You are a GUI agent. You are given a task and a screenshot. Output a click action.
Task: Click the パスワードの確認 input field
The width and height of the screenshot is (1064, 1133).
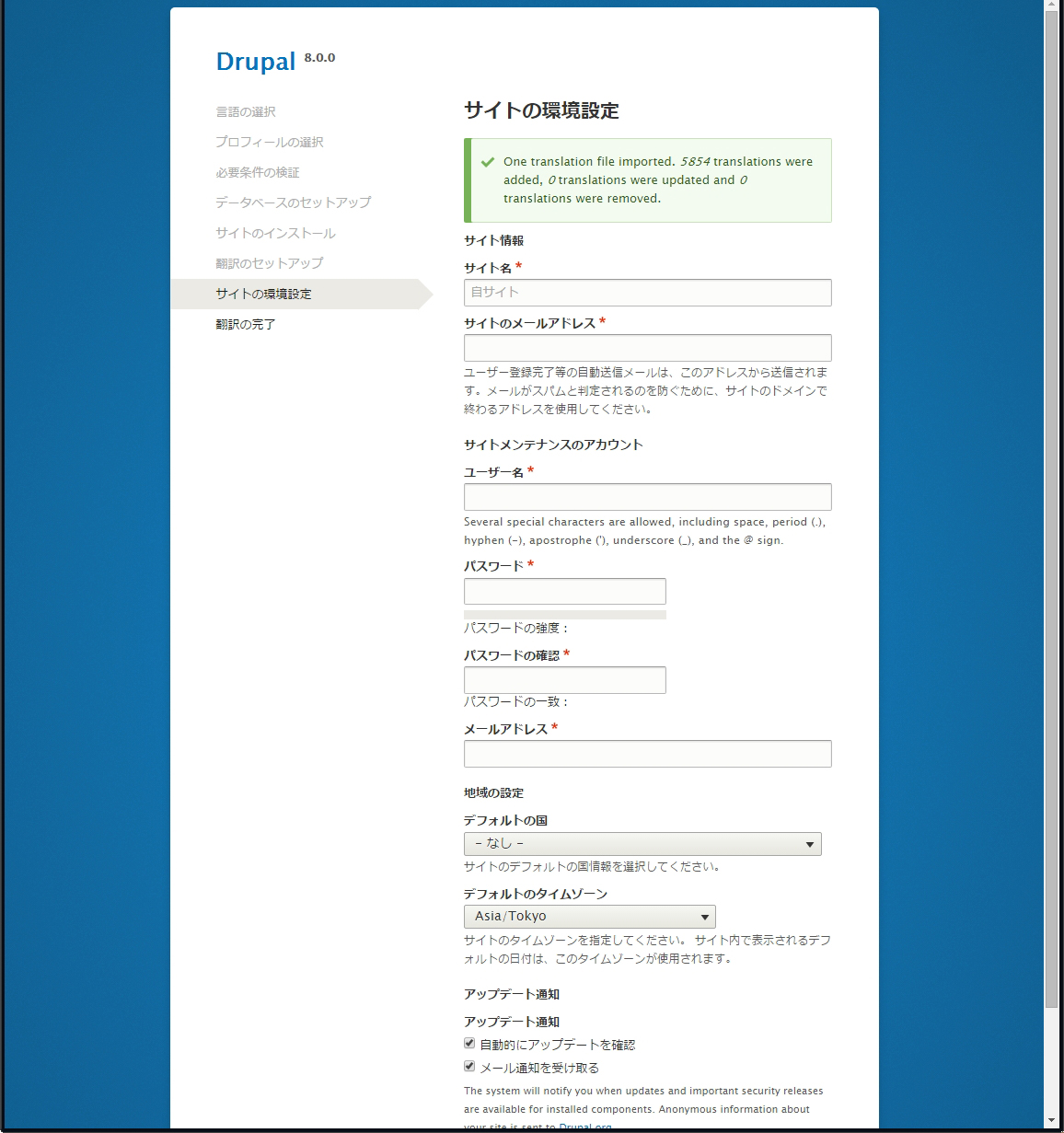tap(564, 680)
